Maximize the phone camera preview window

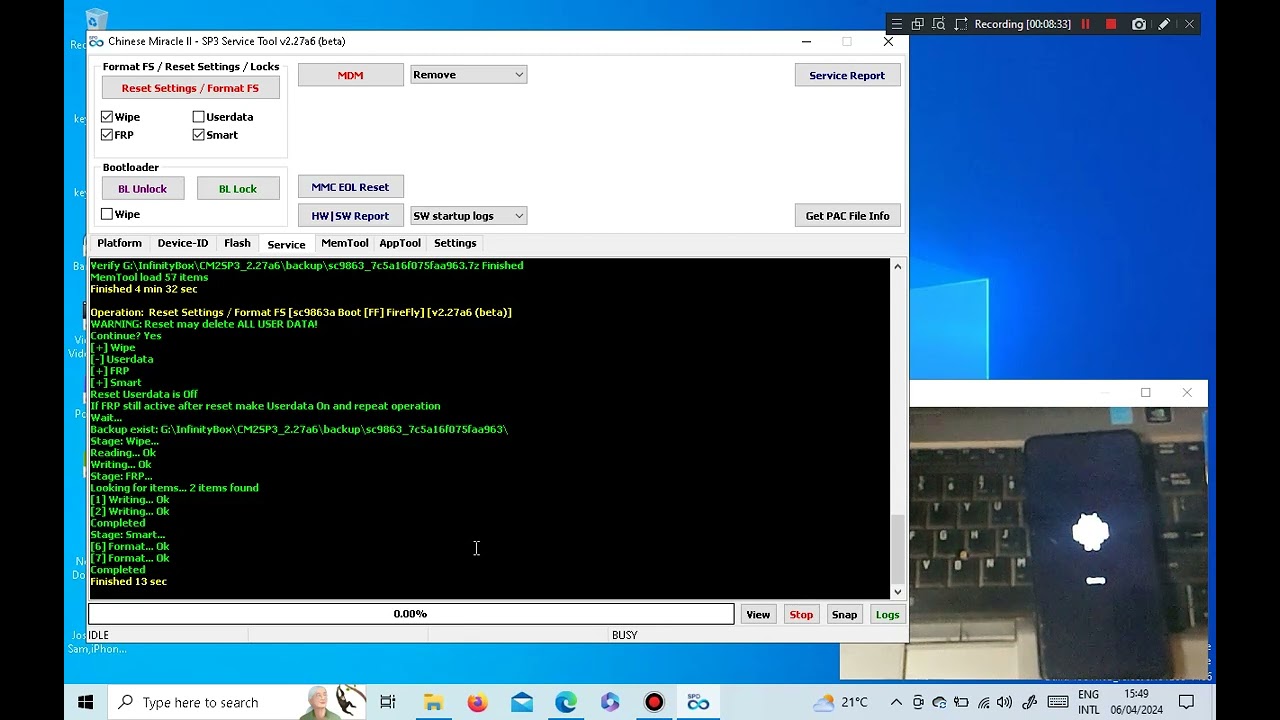pyautogui.click(x=1146, y=393)
